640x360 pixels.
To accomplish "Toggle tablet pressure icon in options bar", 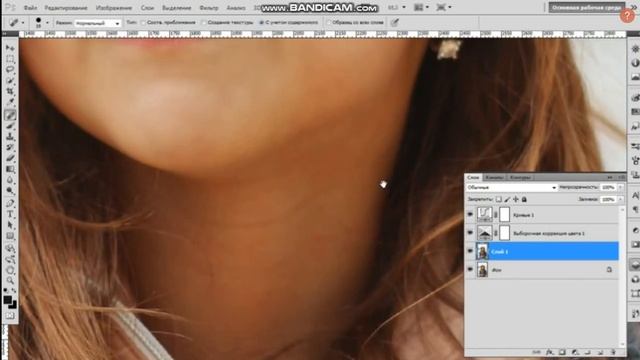I will 394,22.
